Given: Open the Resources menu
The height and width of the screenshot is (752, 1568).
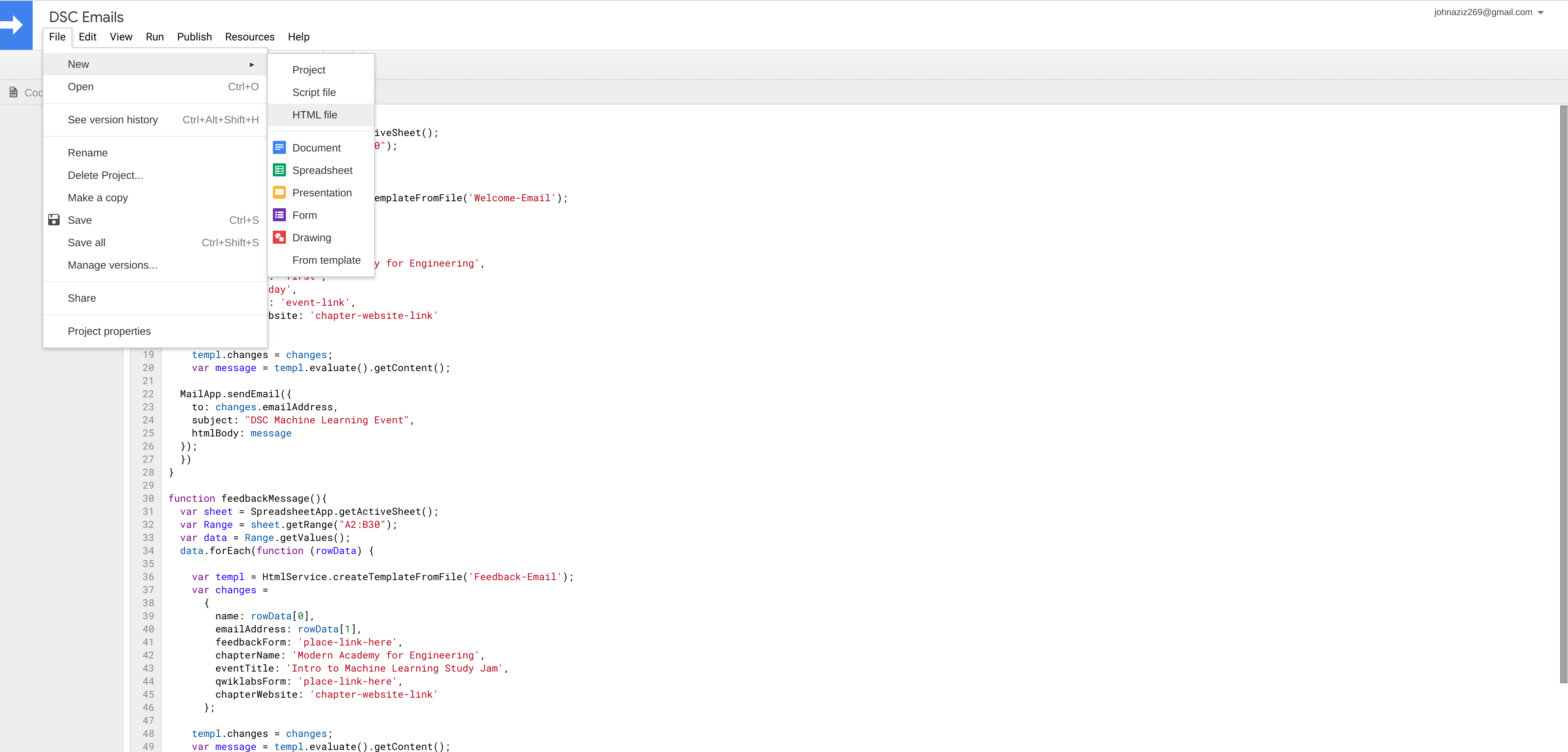Looking at the screenshot, I should [250, 37].
